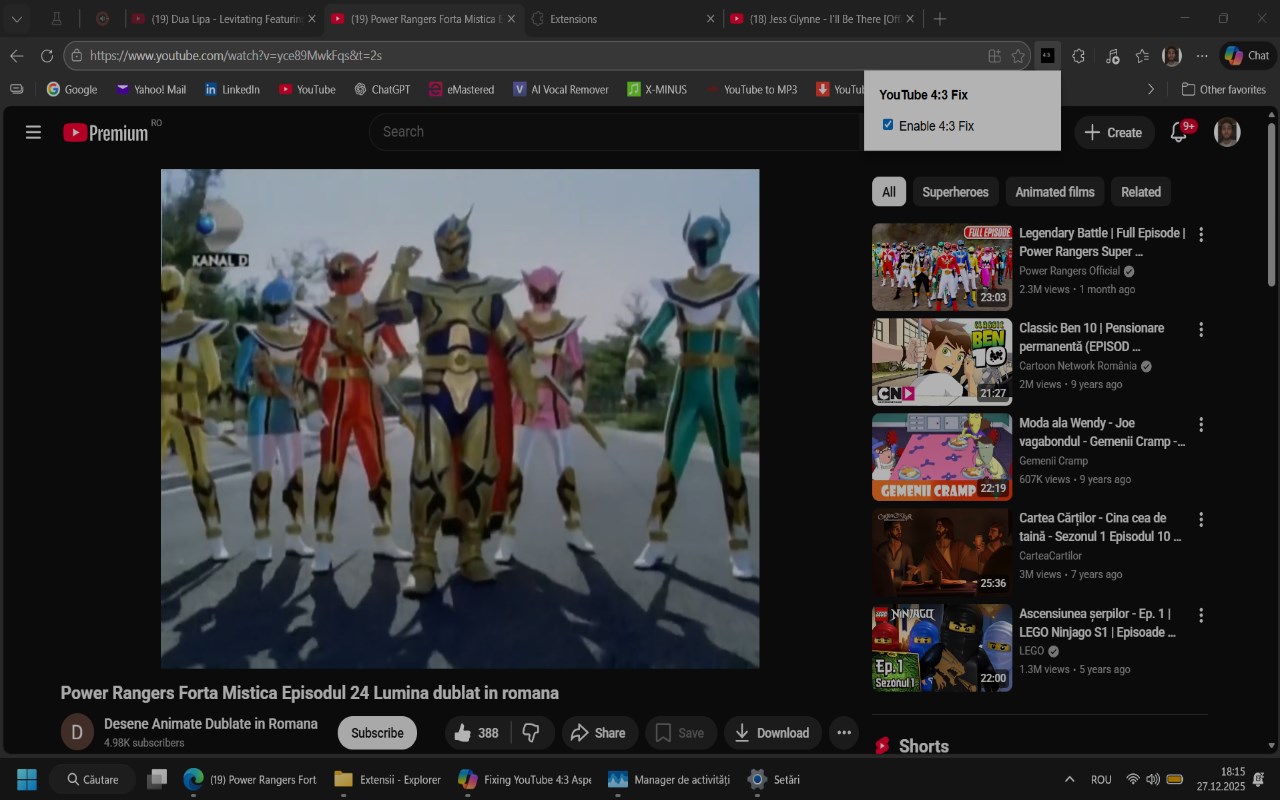Click the YouTube 4:3 Fix extension icon
1280x800 pixels.
[1046, 56]
